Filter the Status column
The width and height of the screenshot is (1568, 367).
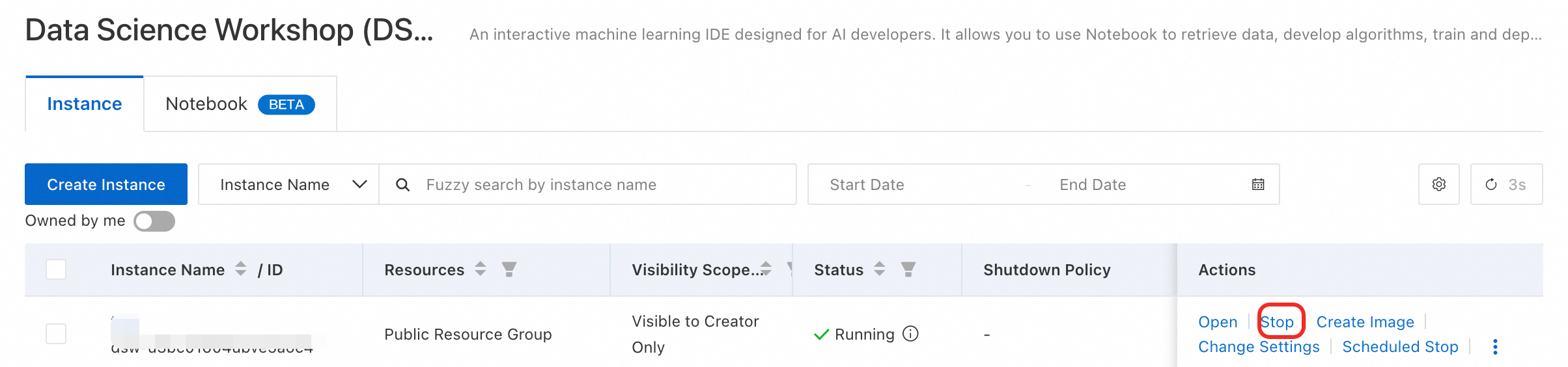click(x=908, y=269)
